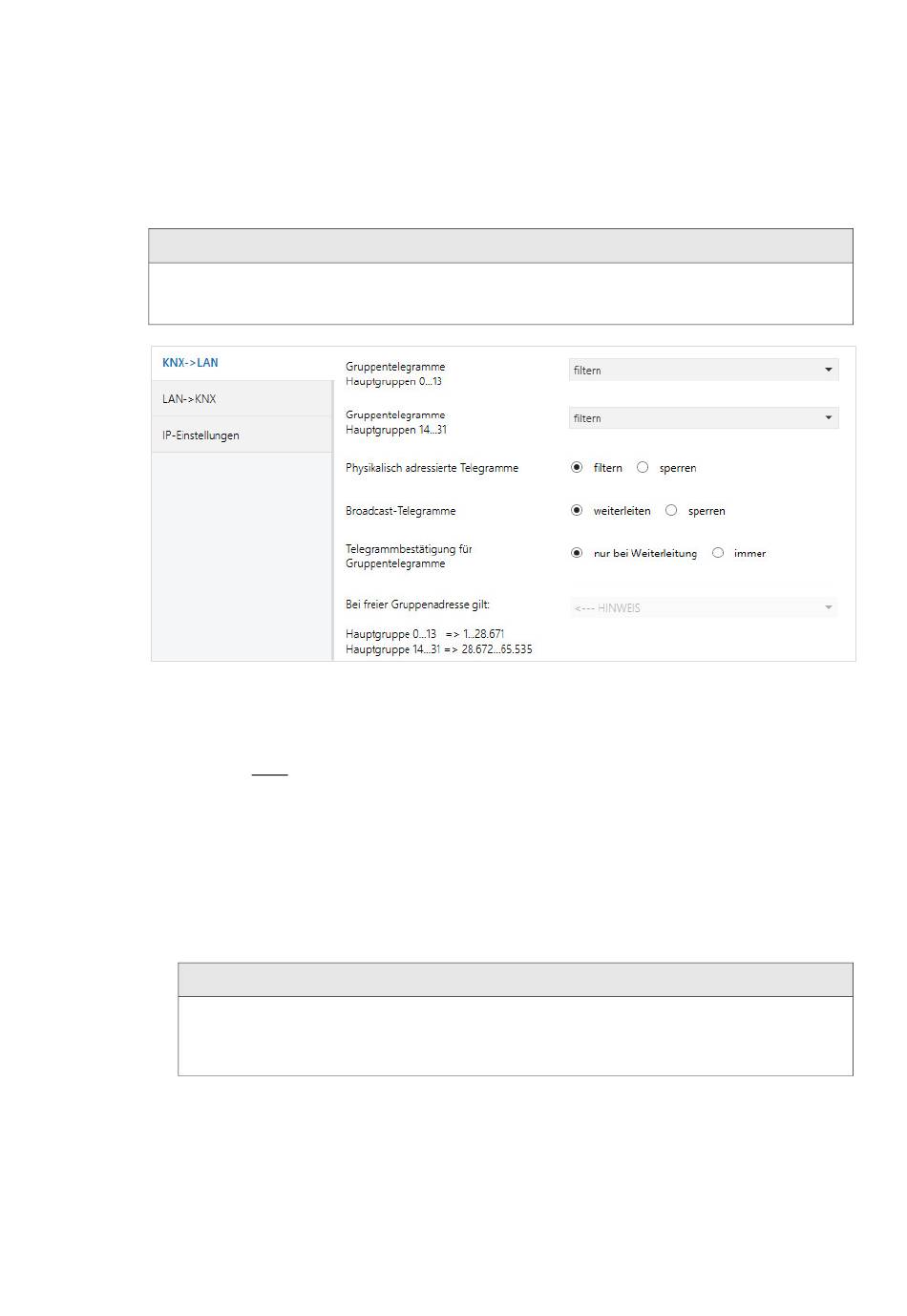This screenshot has height=1316, width=907.
Task: Click Physikalisch adressierte Telegramme label
Action: (x=432, y=468)
